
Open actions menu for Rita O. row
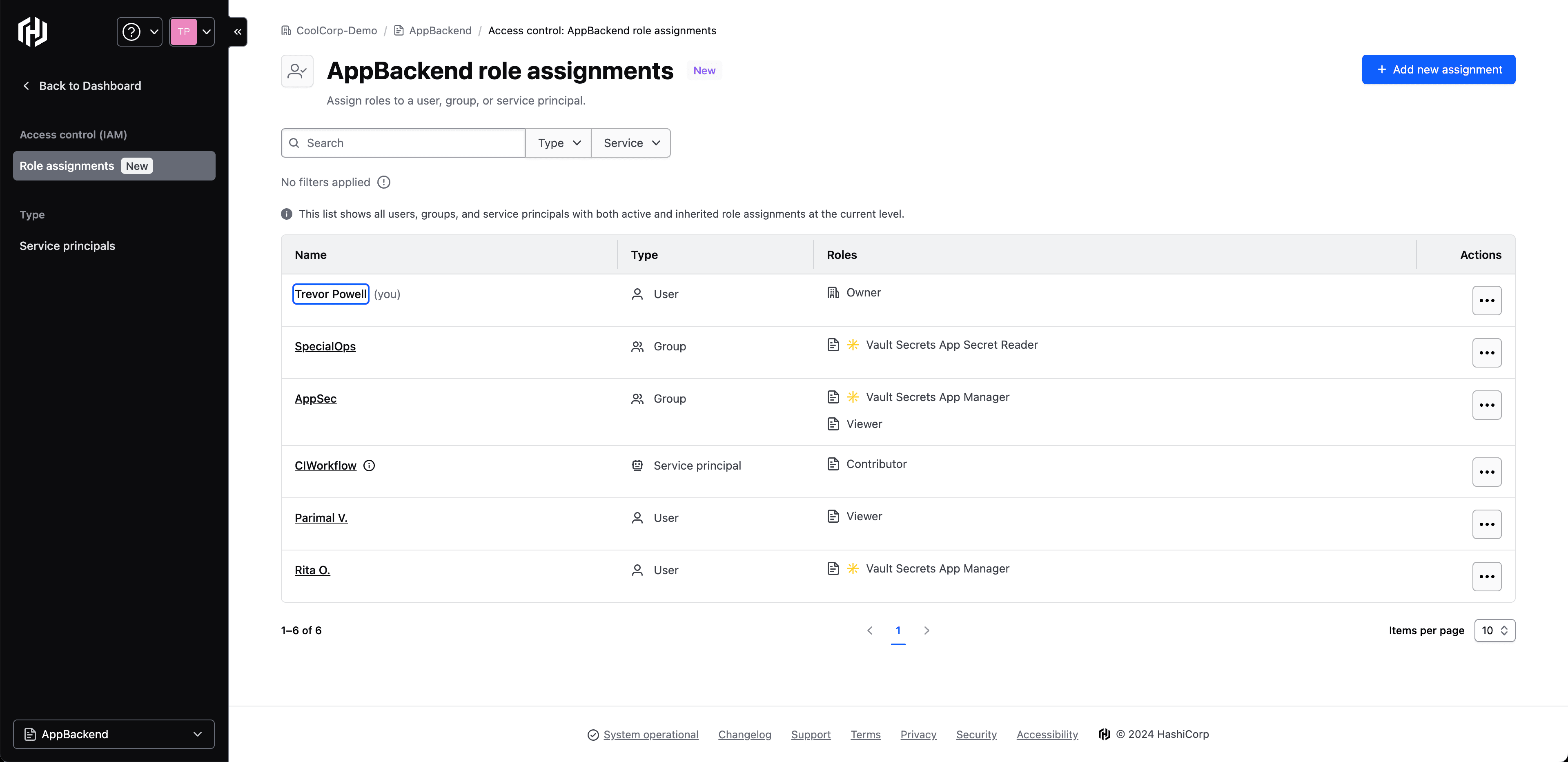click(1486, 576)
